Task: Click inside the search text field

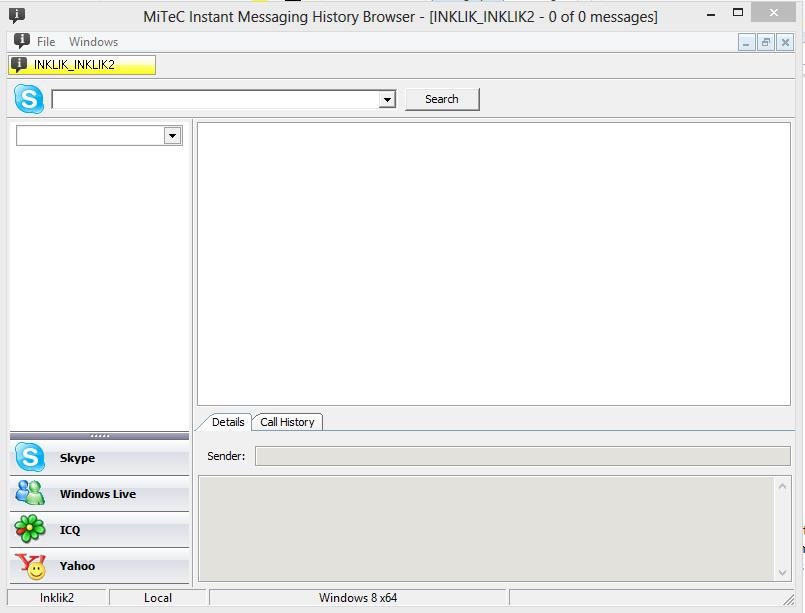Action: pos(216,99)
